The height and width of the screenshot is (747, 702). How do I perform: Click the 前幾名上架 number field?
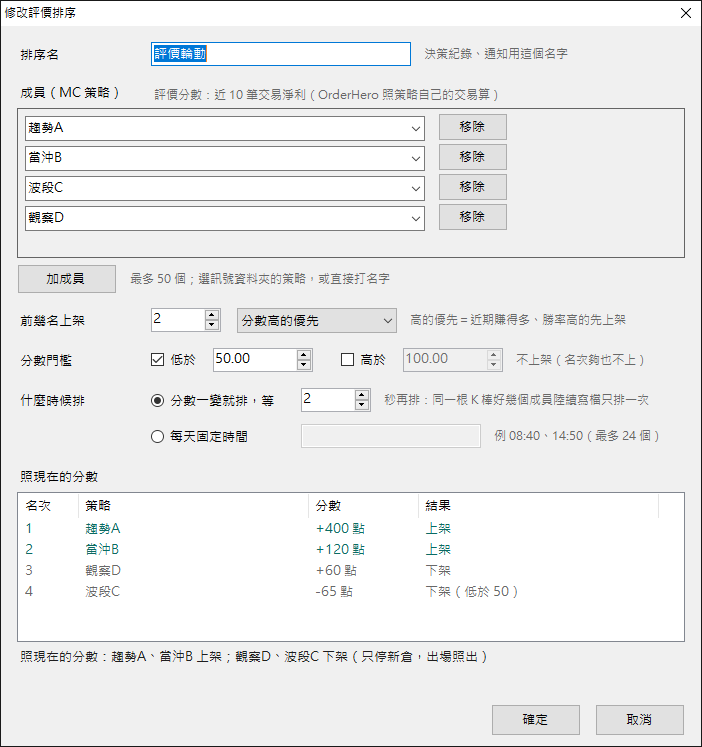178,320
